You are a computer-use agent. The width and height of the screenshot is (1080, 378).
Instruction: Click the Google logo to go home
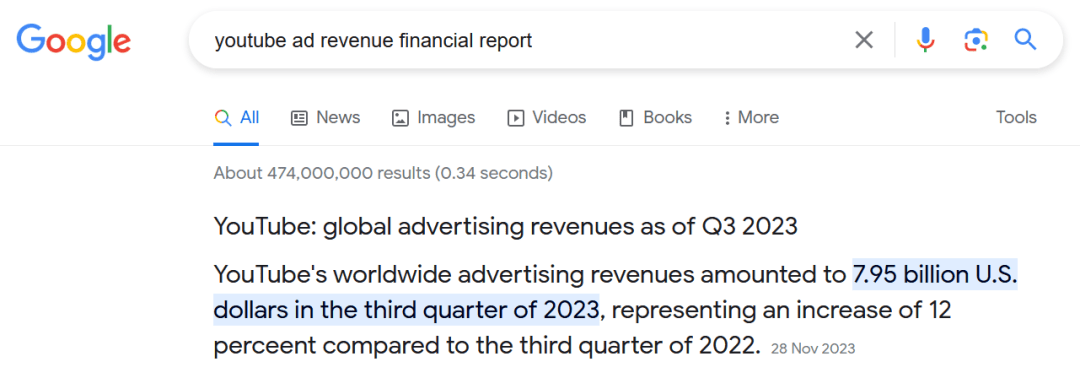[x=74, y=43]
